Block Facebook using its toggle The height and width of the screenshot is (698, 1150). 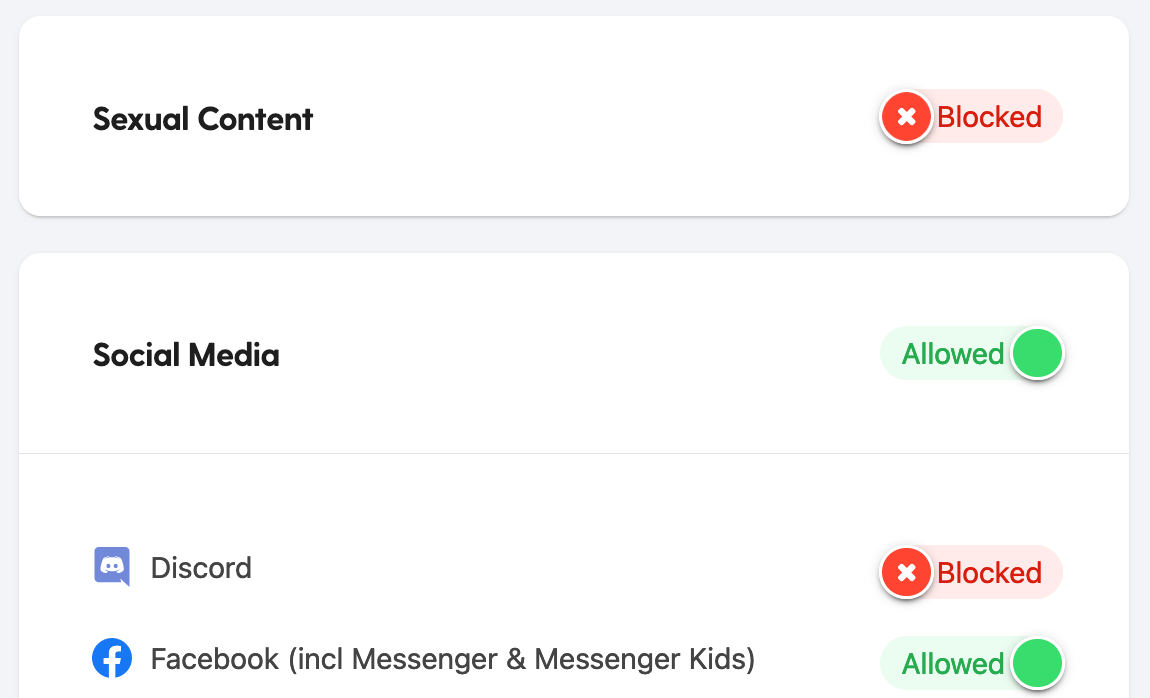[971, 664]
